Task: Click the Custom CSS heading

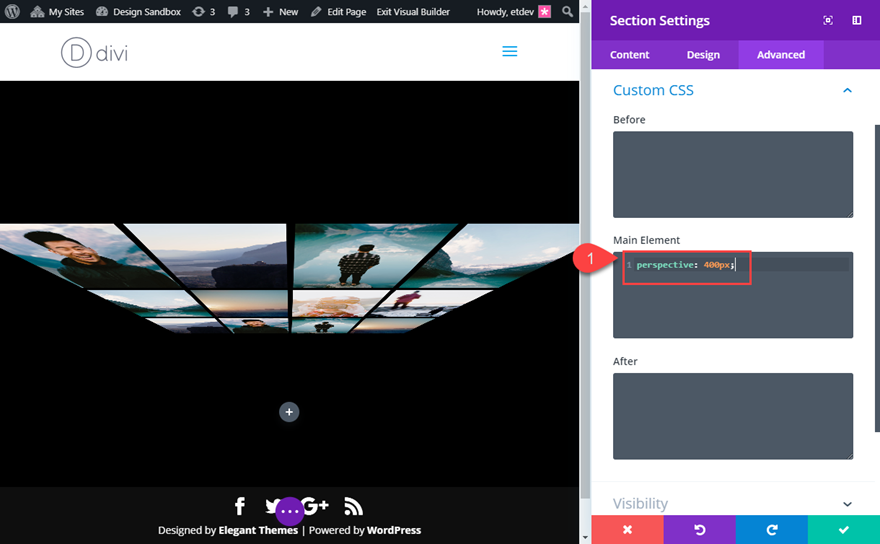Action: tap(653, 90)
